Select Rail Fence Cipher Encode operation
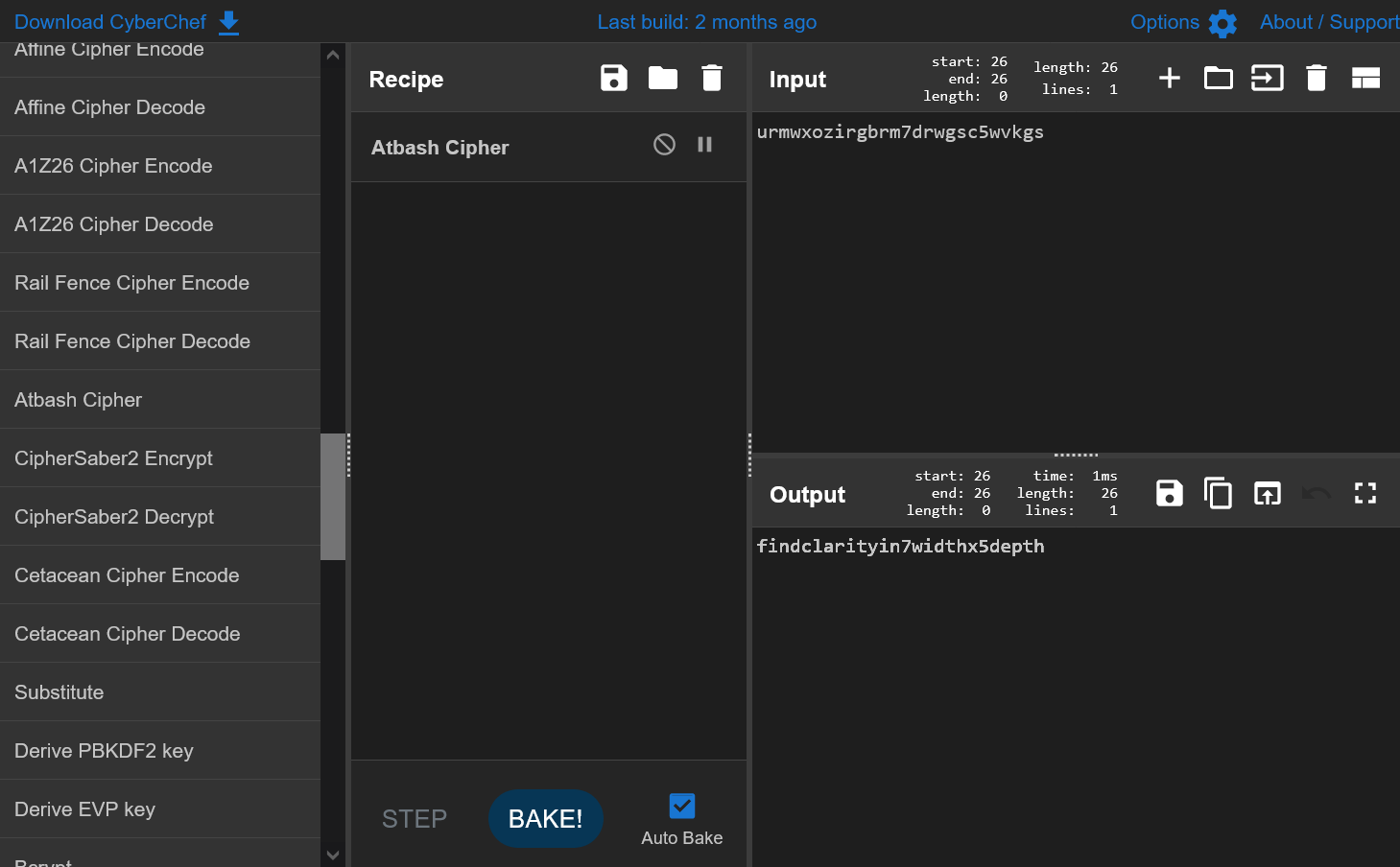Image resolution: width=1400 pixels, height=867 pixels. (x=160, y=283)
